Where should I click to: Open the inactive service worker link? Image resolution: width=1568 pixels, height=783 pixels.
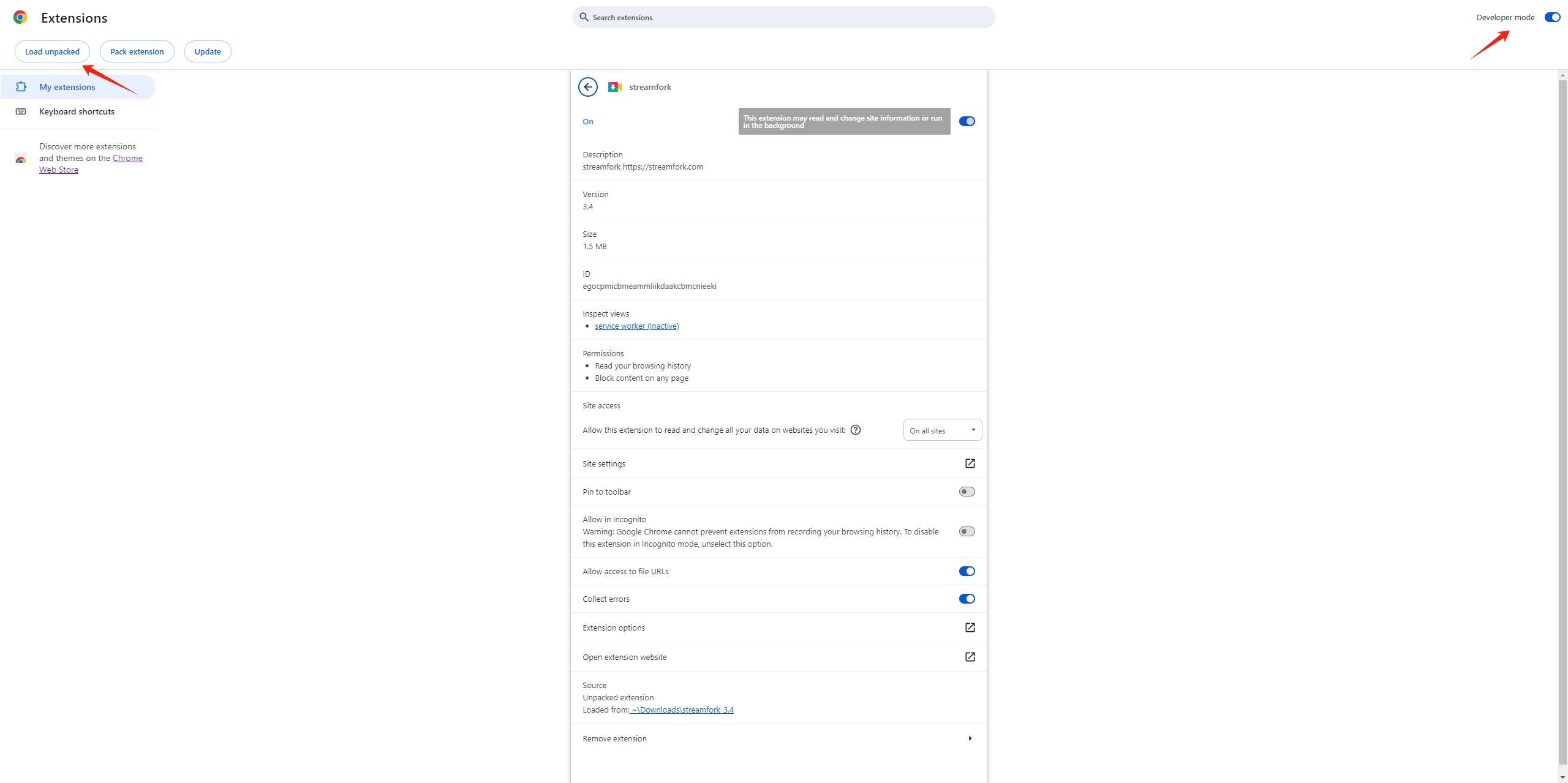636,326
